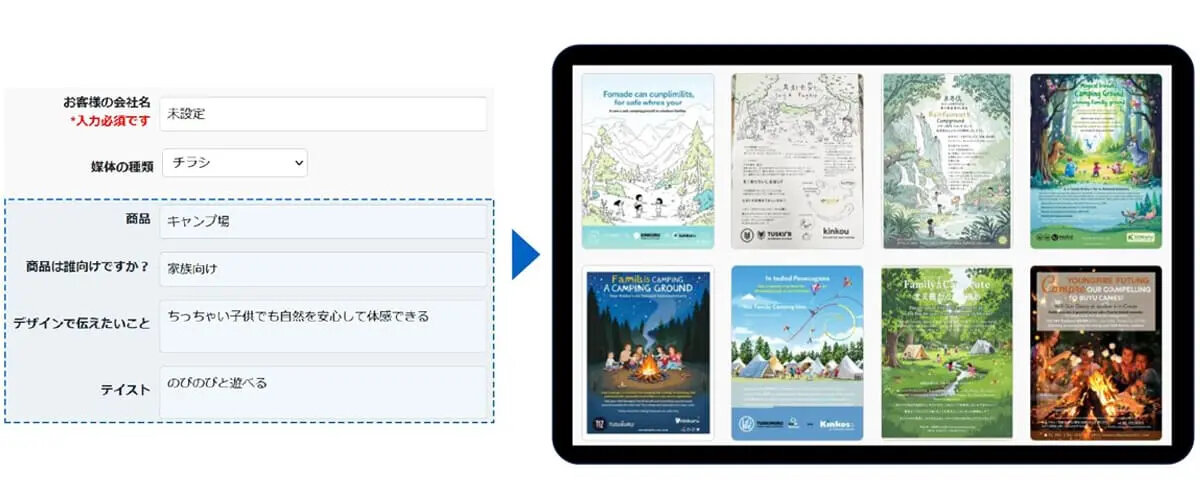The width and height of the screenshot is (1200, 500).
Task: Click the red 入力必須です required notice
Action: (110, 121)
